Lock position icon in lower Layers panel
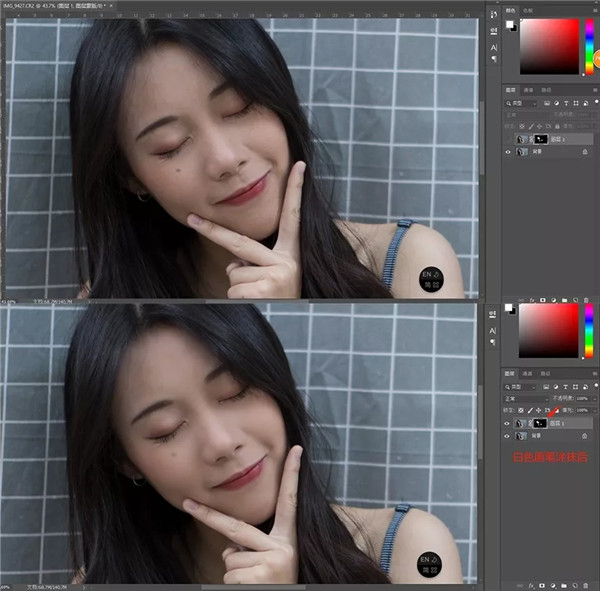This screenshot has width=600, height=591. pos(539,410)
